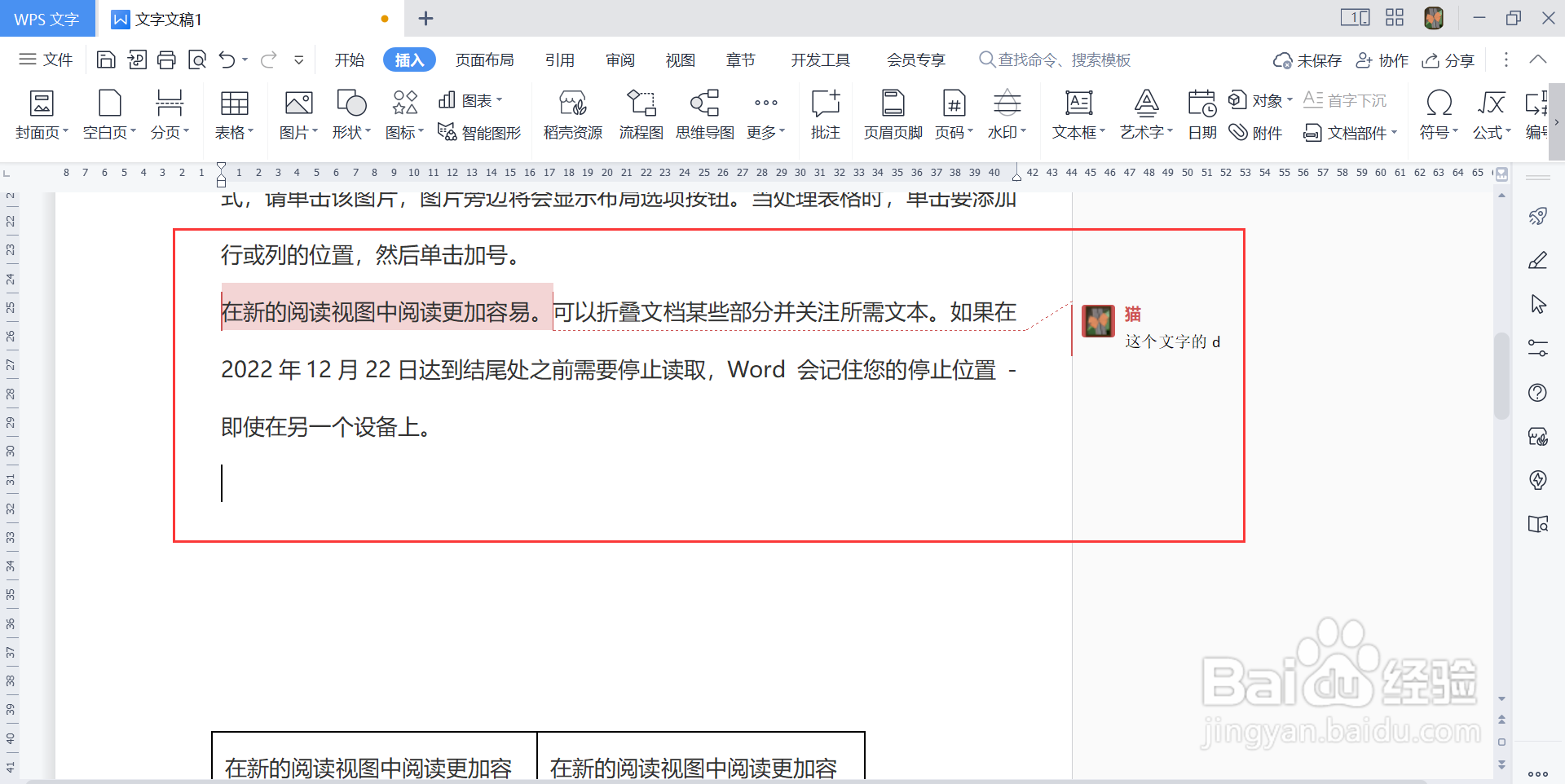1565x784 pixels.
Task: Open the 章节 tab
Action: point(741,59)
